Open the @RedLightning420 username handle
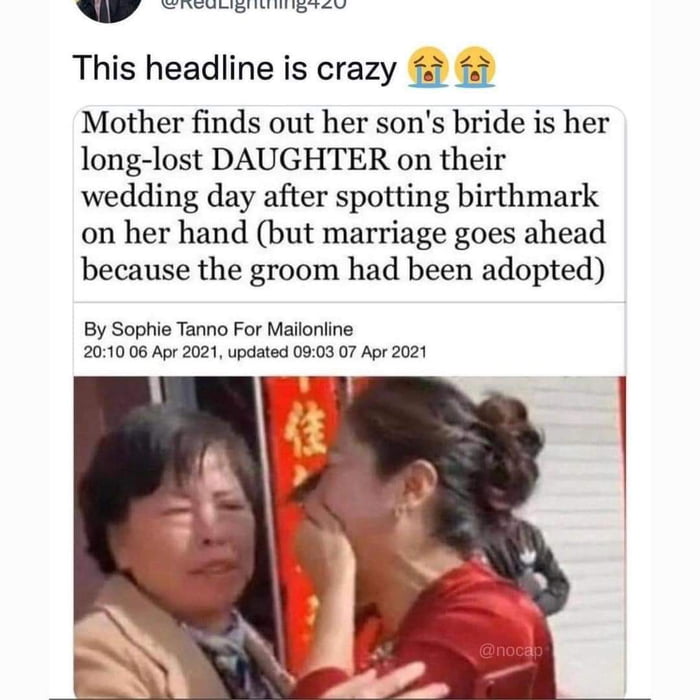The width and height of the screenshot is (700, 700). click(x=254, y=5)
